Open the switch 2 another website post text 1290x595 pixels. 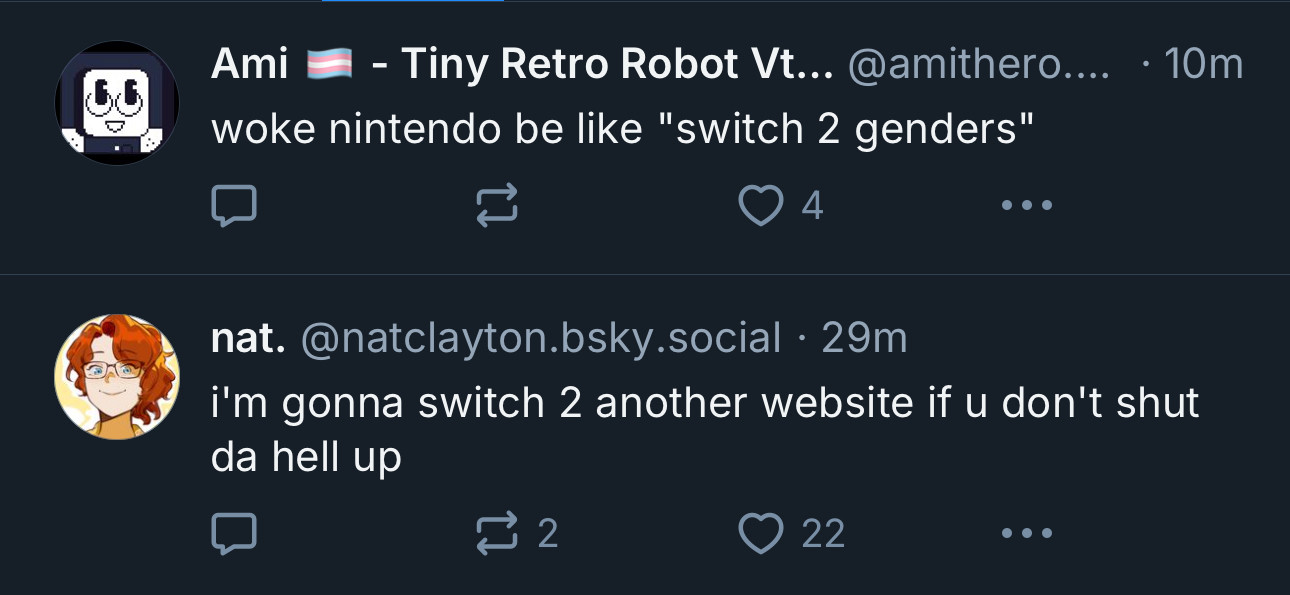(705, 430)
